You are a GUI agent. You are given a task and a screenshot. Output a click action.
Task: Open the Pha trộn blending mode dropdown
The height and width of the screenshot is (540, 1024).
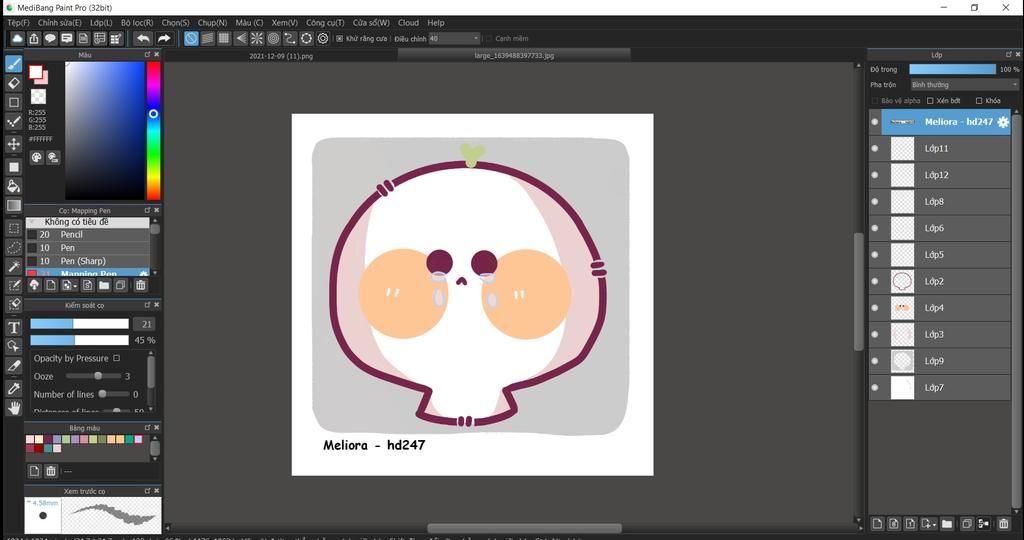[965, 85]
